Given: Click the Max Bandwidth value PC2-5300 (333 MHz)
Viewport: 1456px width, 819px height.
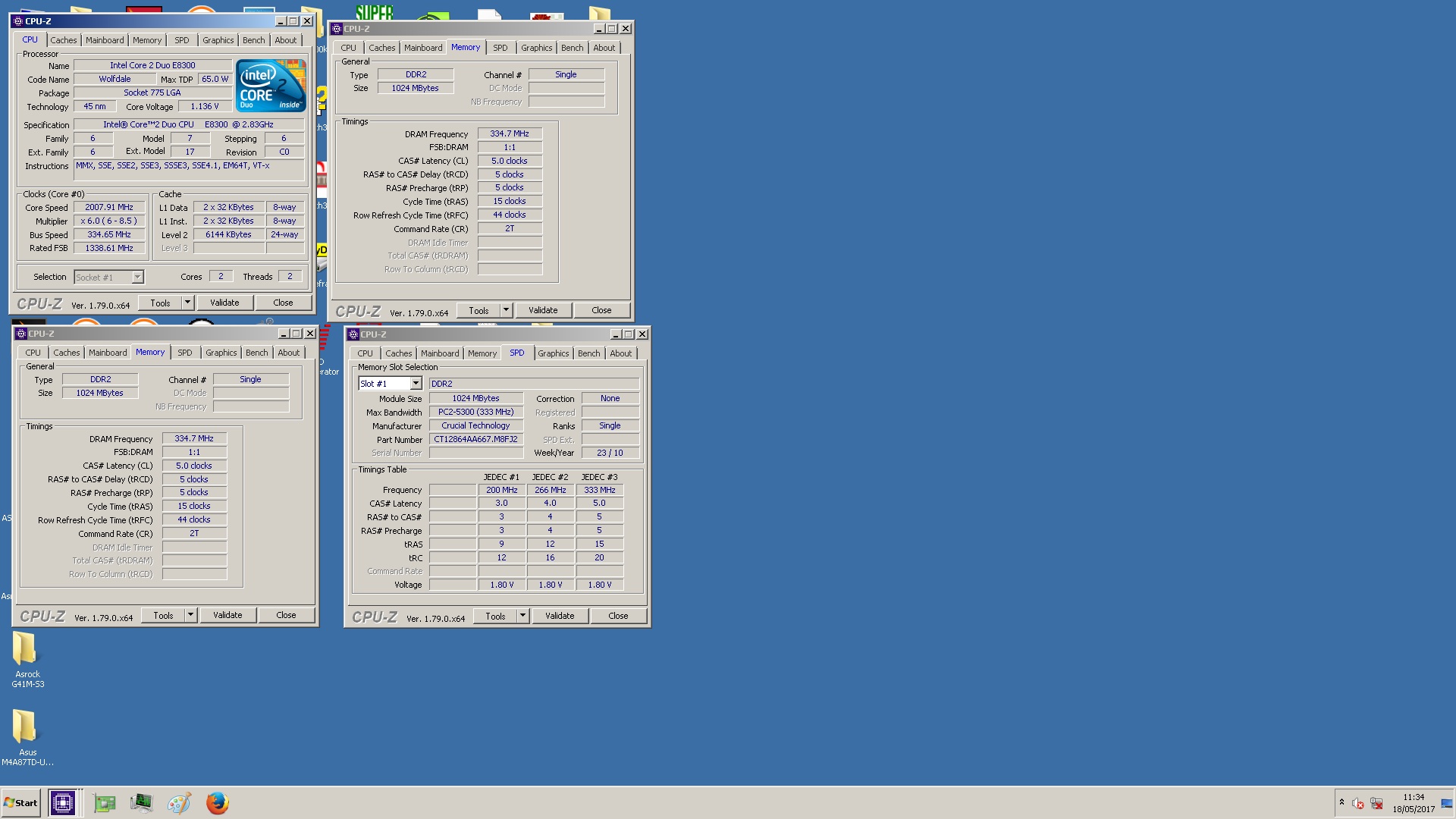Looking at the screenshot, I should click(475, 412).
